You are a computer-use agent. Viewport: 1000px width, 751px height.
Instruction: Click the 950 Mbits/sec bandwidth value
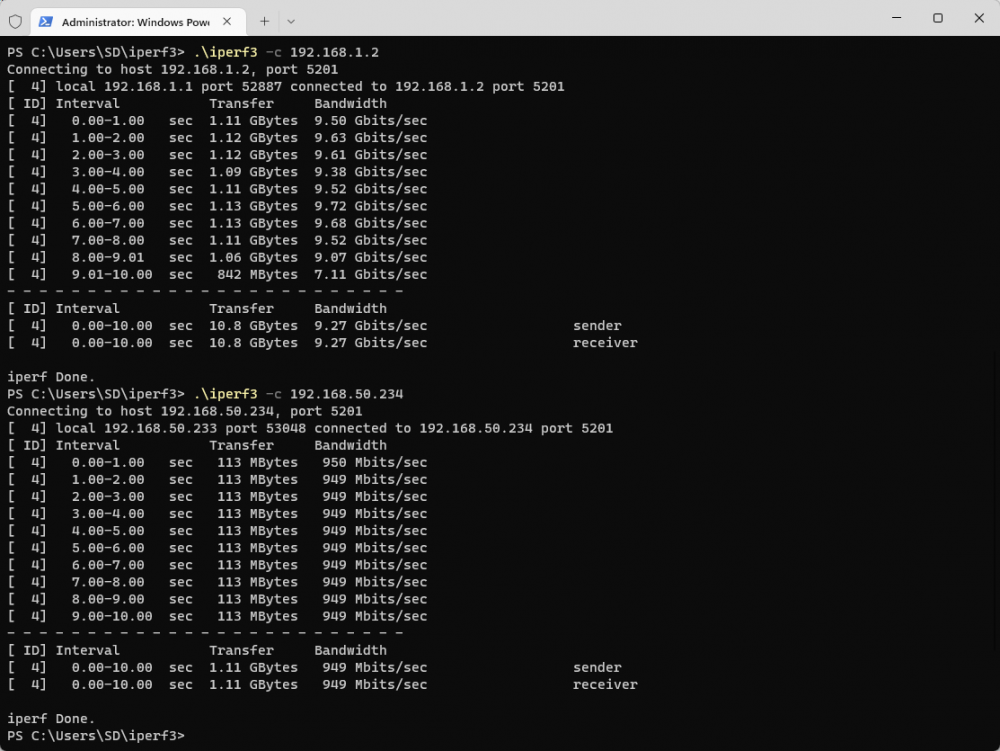pos(374,463)
